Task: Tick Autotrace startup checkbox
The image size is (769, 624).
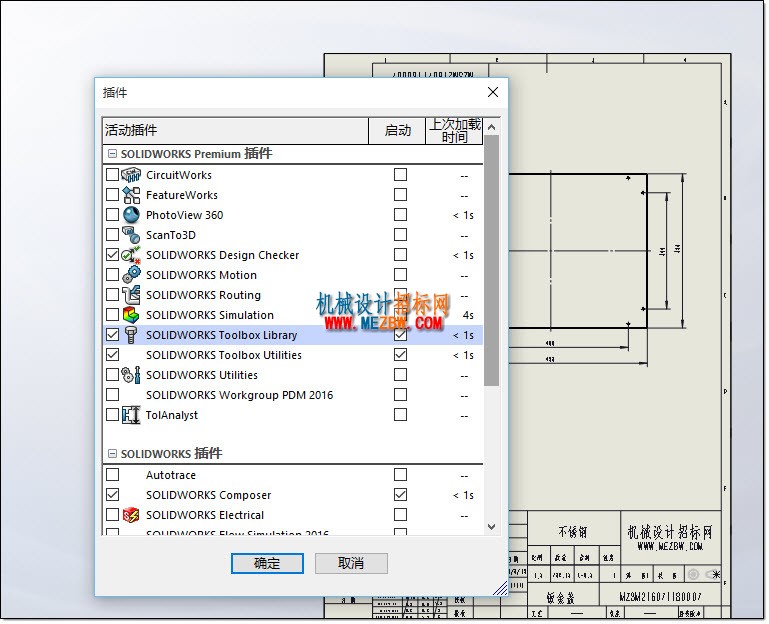Action: (x=400, y=475)
